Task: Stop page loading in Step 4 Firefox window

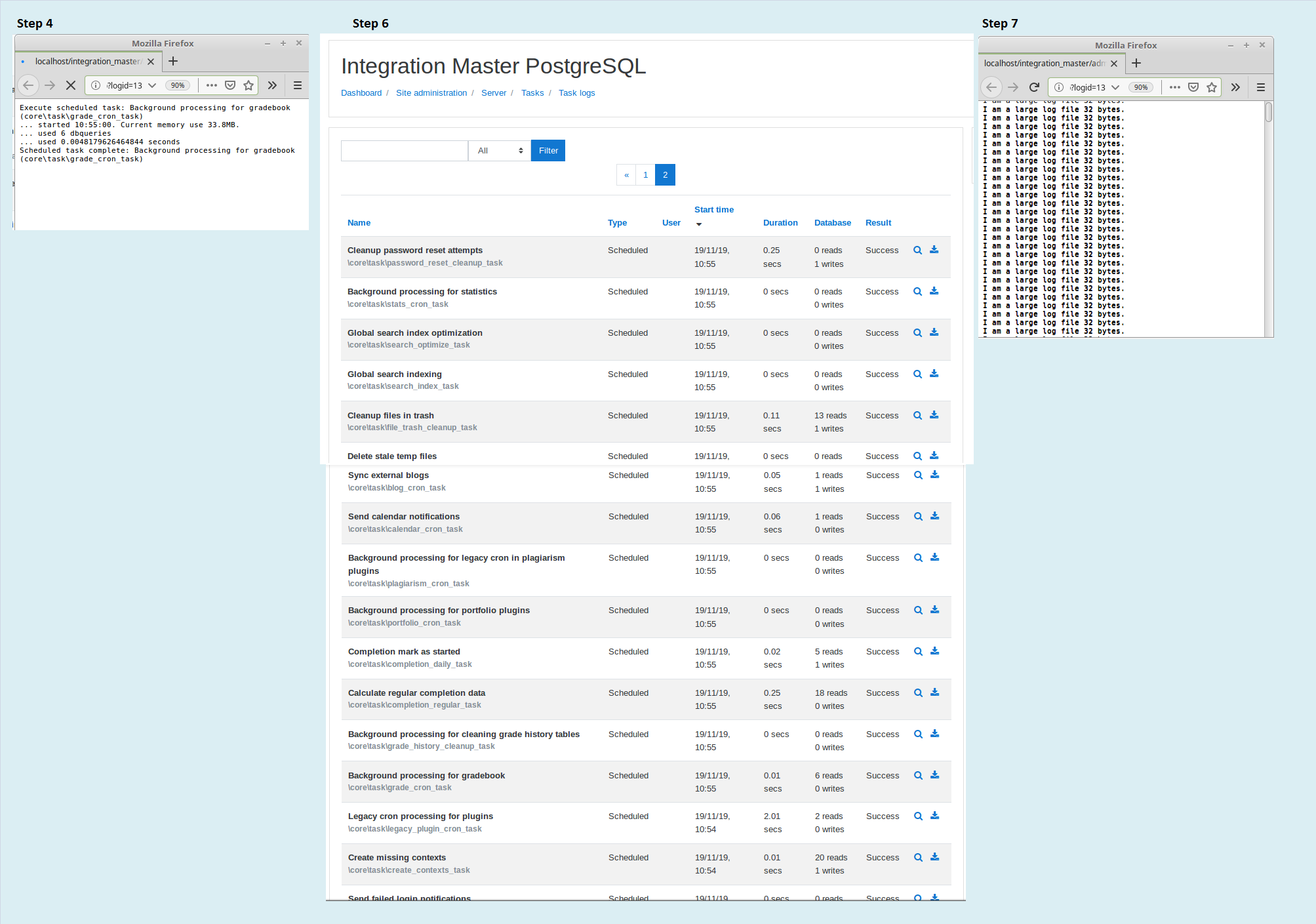Action: tap(71, 85)
